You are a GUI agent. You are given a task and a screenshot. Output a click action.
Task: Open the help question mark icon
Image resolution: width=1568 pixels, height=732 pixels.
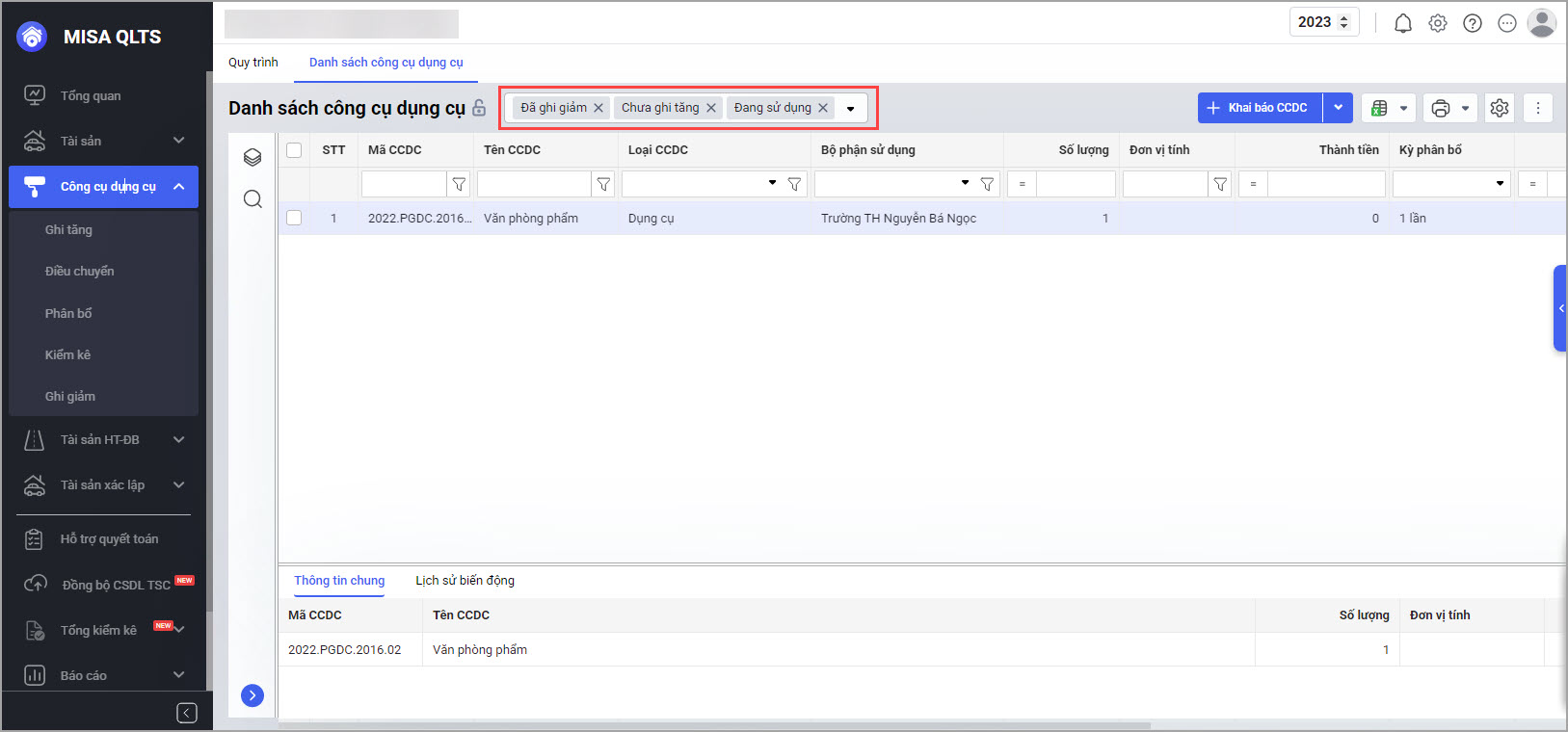[1473, 24]
